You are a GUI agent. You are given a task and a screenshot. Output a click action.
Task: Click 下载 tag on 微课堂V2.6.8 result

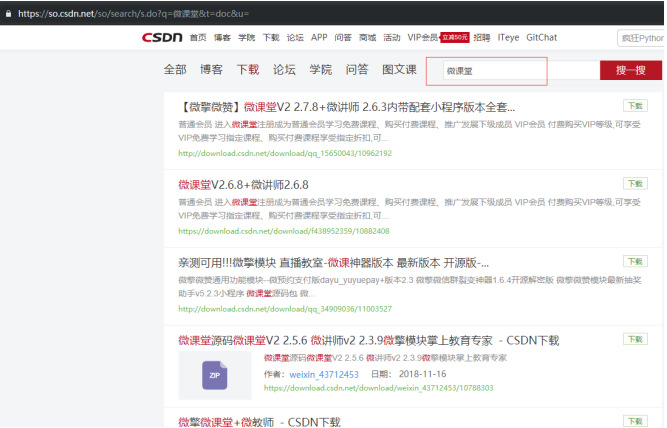click(x=635, y=183)
